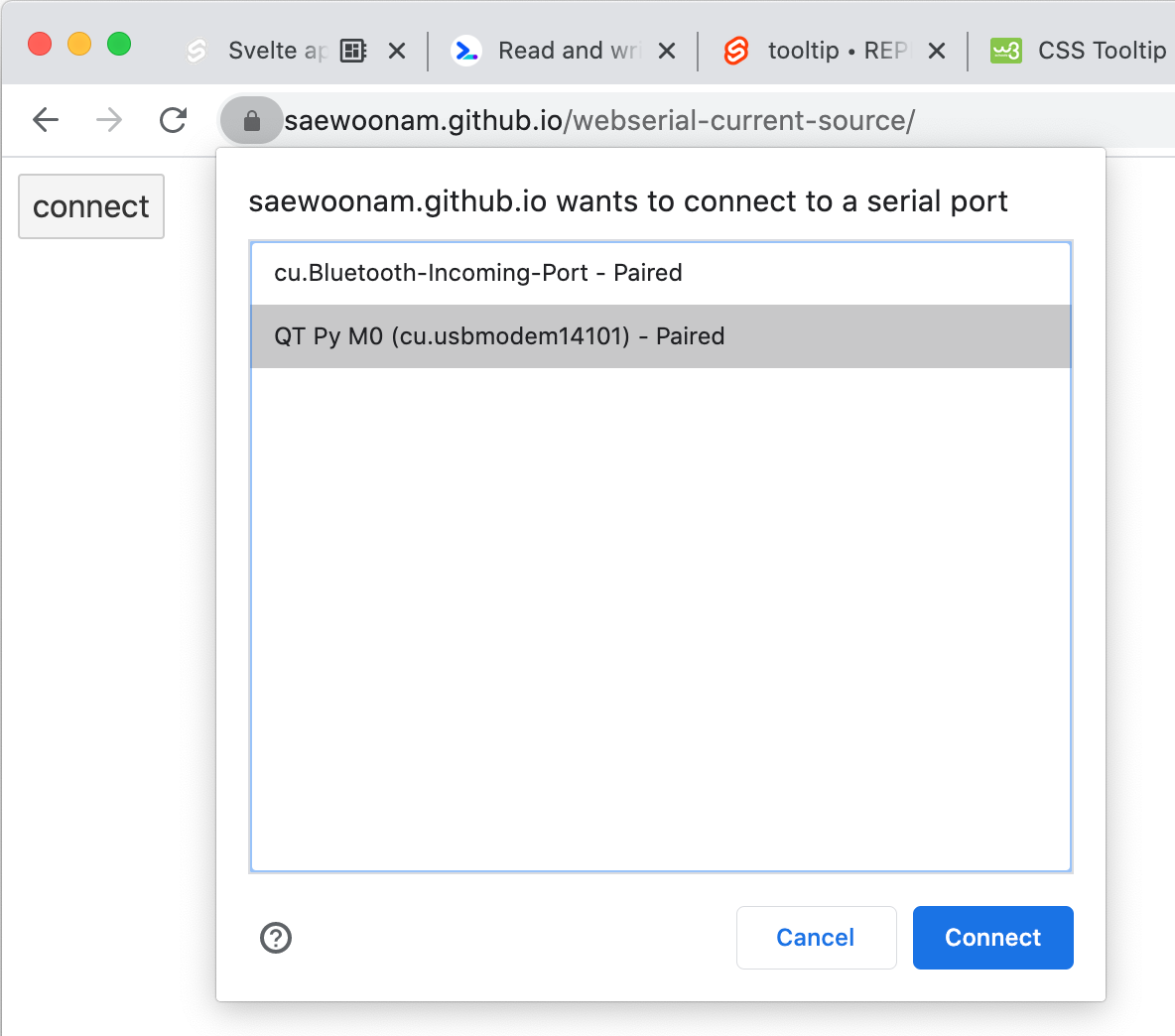Open the site security lock icon
This screenshot has width=1175, height=1036.
(251, 120)
